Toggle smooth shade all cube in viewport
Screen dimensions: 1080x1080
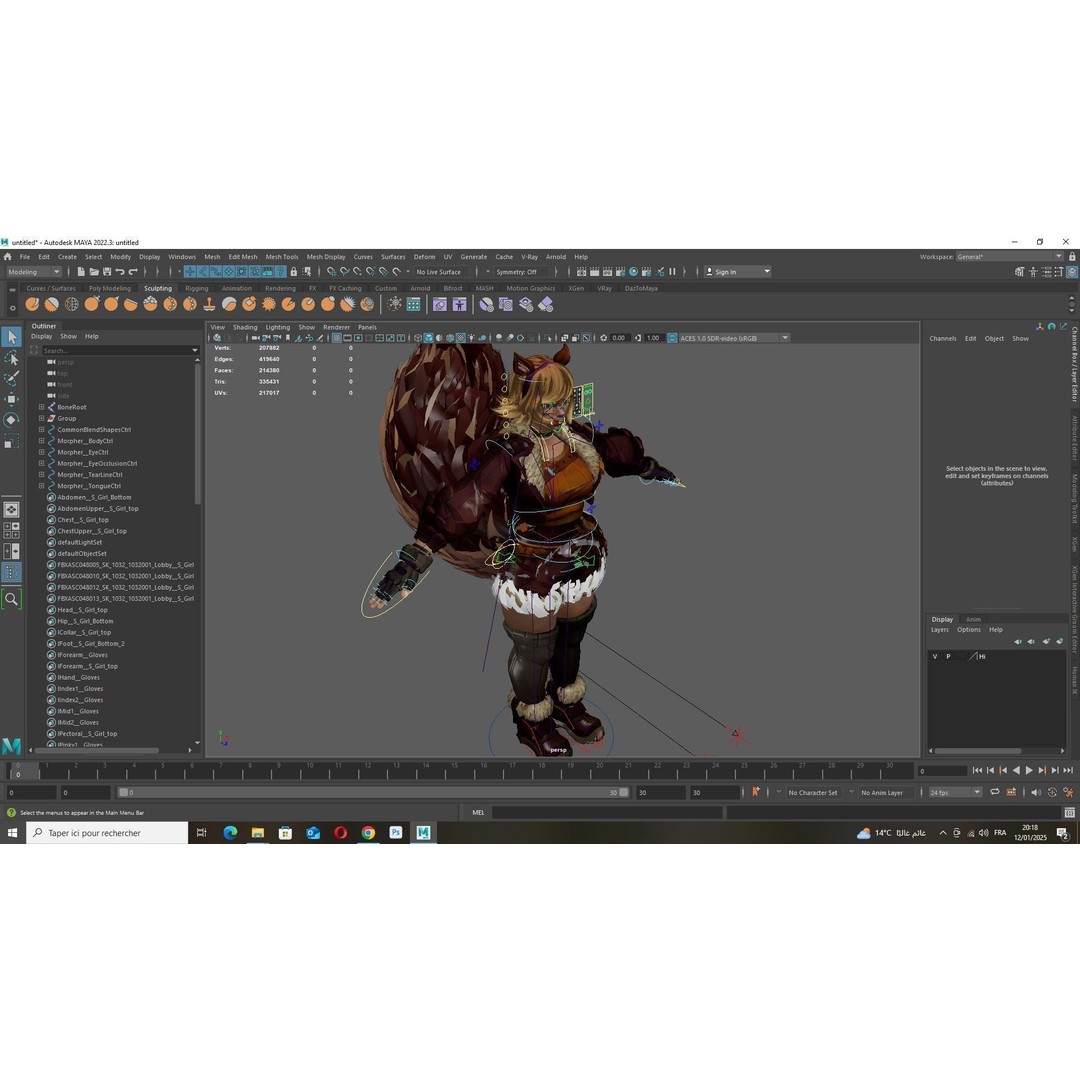428,338
